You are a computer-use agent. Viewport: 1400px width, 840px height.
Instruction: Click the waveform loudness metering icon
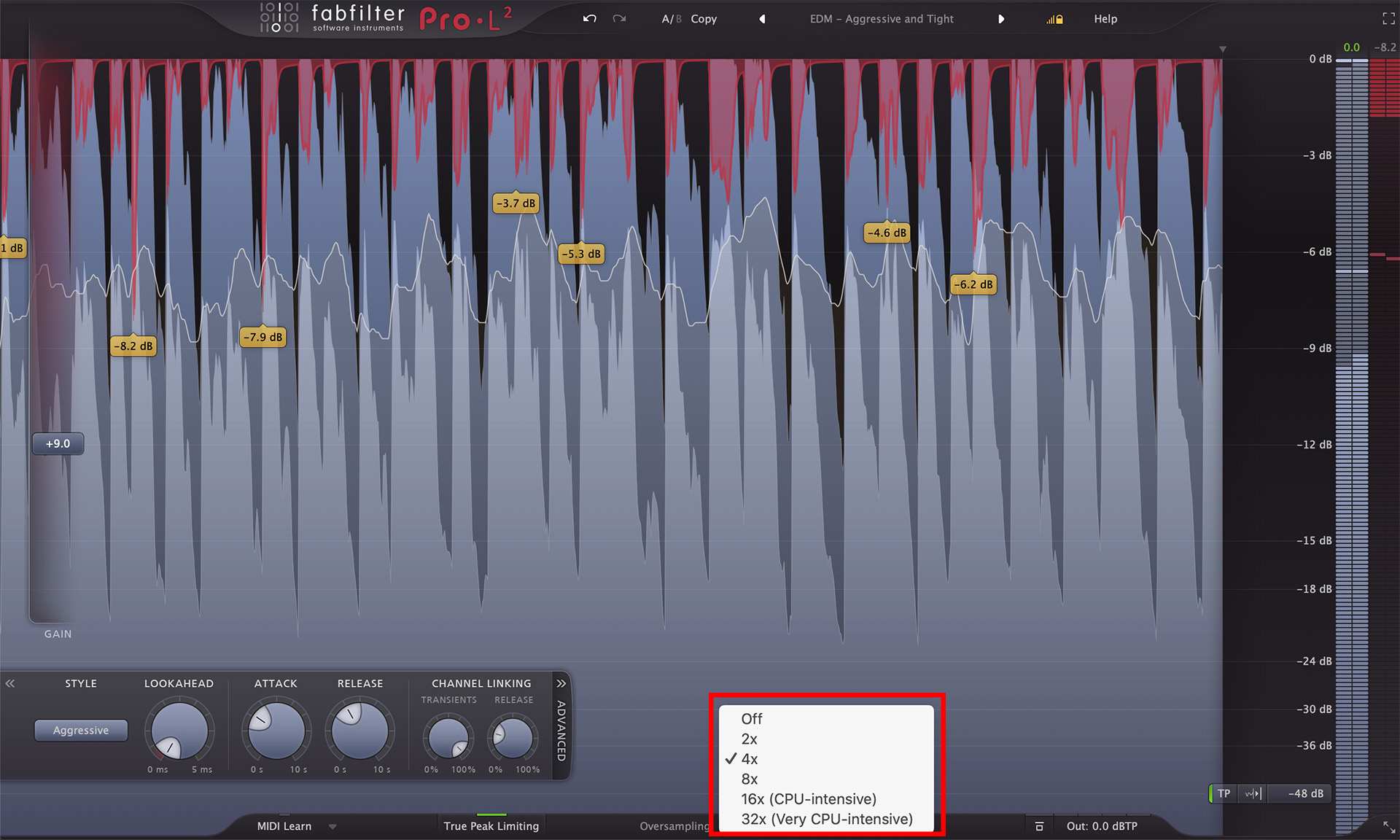pos(1253,793)
